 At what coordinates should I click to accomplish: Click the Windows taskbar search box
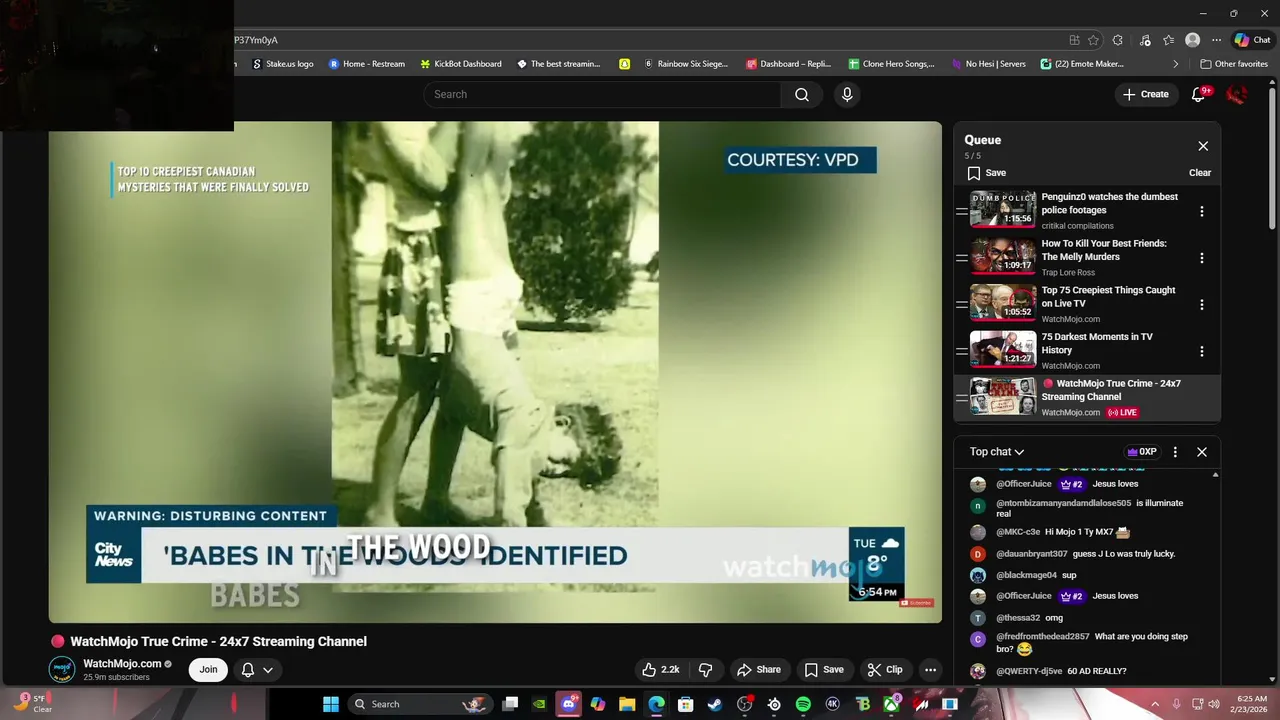click(418, 704)
